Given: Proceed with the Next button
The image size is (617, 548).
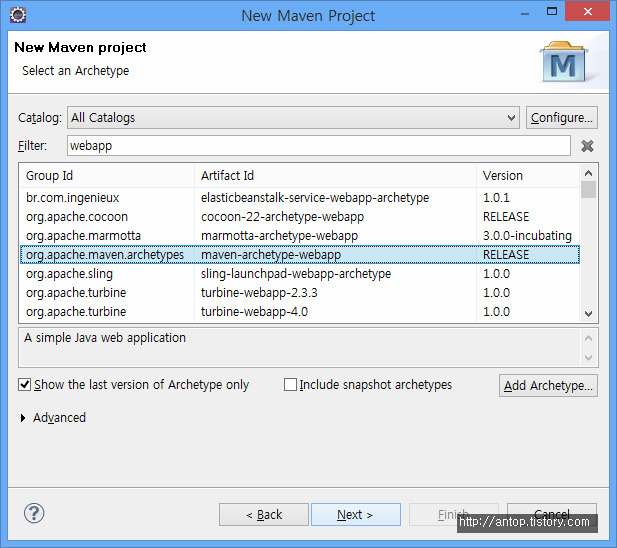Looking at the screenshot, I should (356, 514).
